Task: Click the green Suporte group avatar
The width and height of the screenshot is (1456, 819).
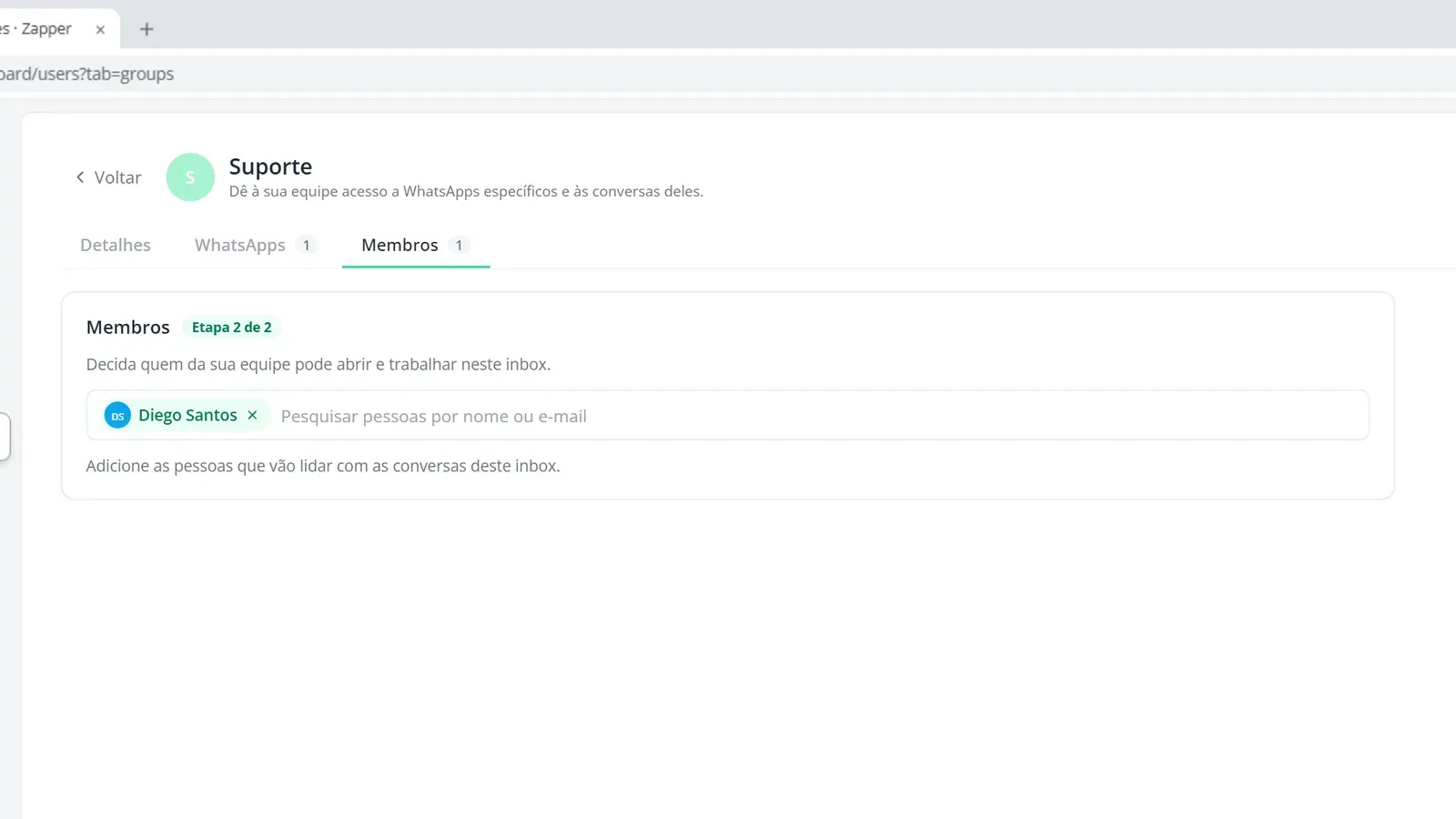Action: tap(190, 177)
